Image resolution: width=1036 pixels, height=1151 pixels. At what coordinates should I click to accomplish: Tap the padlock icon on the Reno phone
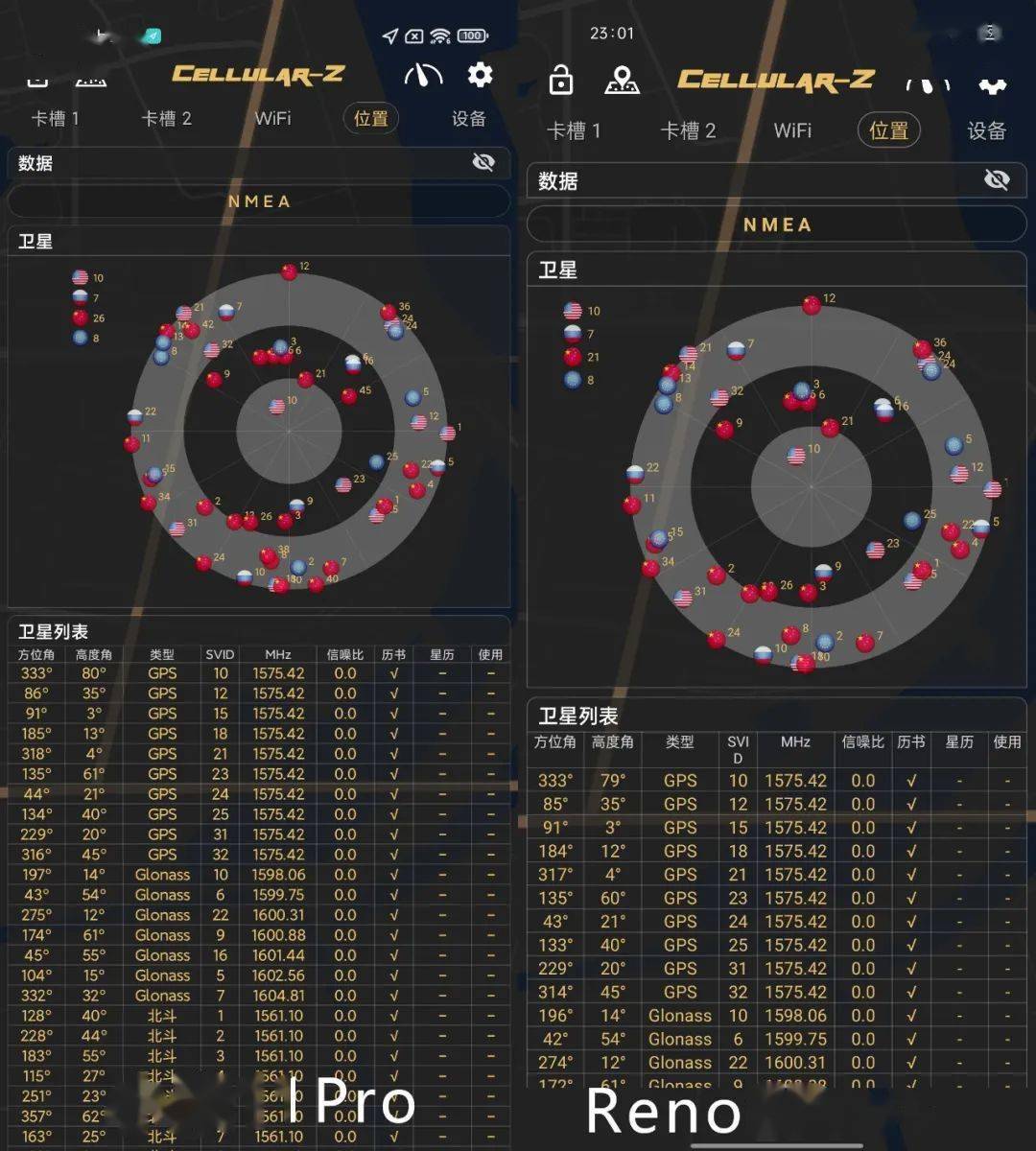pos(561,80)
